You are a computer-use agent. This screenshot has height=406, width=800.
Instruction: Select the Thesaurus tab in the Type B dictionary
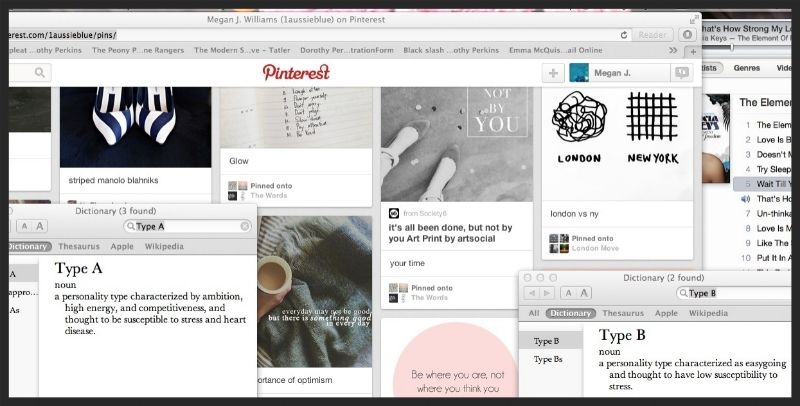pos(623,313)
